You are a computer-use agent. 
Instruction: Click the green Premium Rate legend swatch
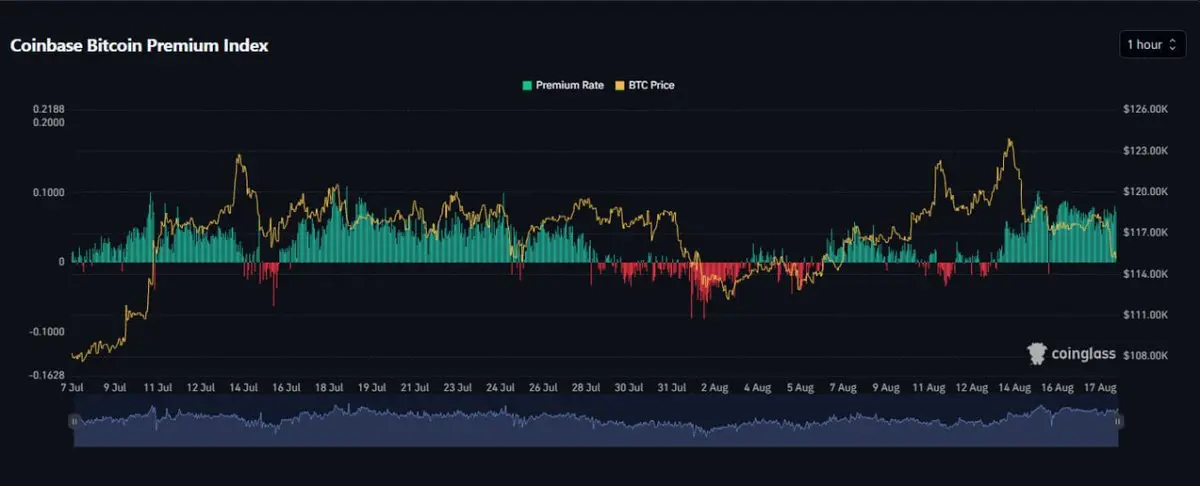(527, 86)
